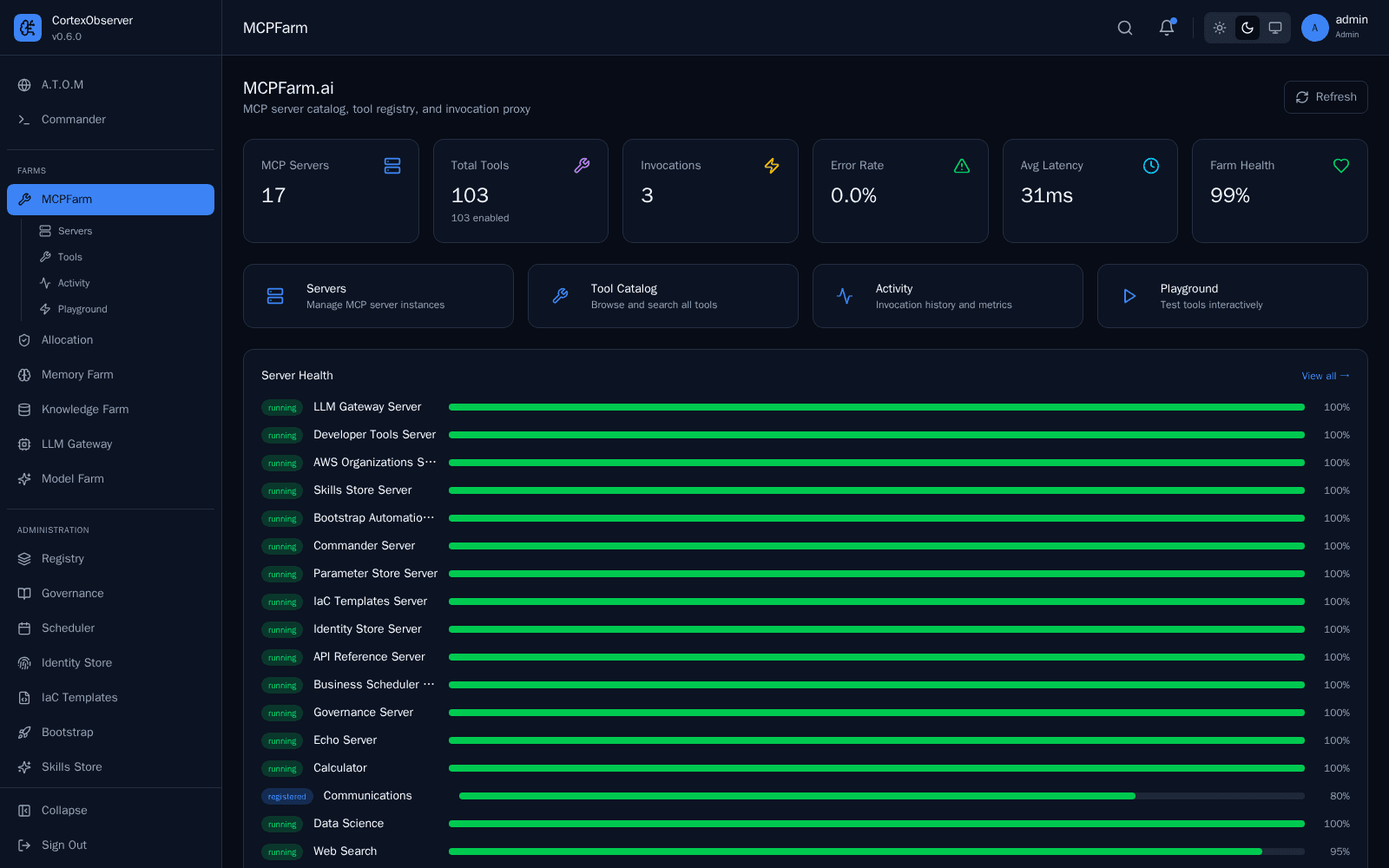Open Activity sub-item under MCPFarm
Viewport: 1389px width, 868px height.
(x=122, y=283)
